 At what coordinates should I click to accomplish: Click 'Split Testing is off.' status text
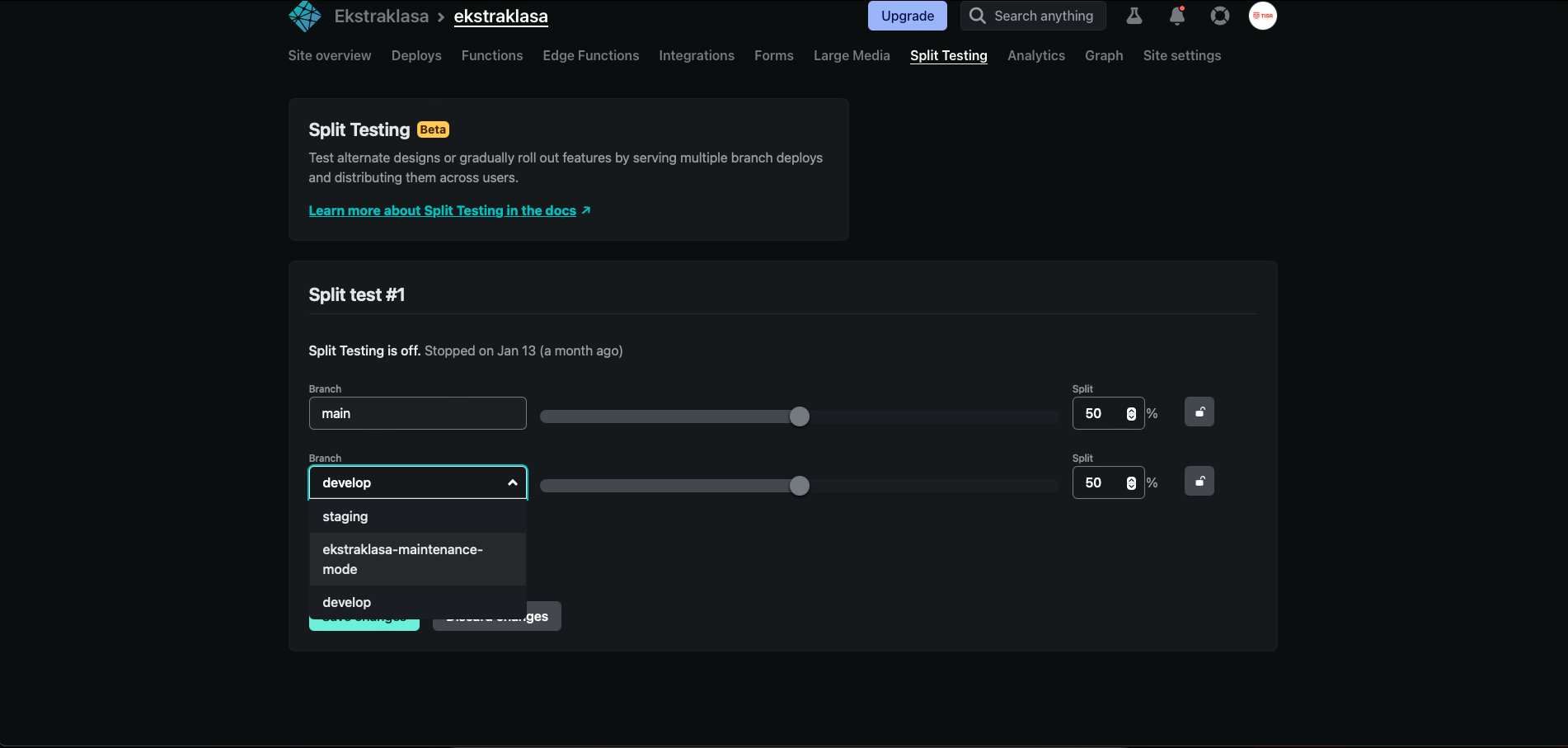tap(364, 350)
